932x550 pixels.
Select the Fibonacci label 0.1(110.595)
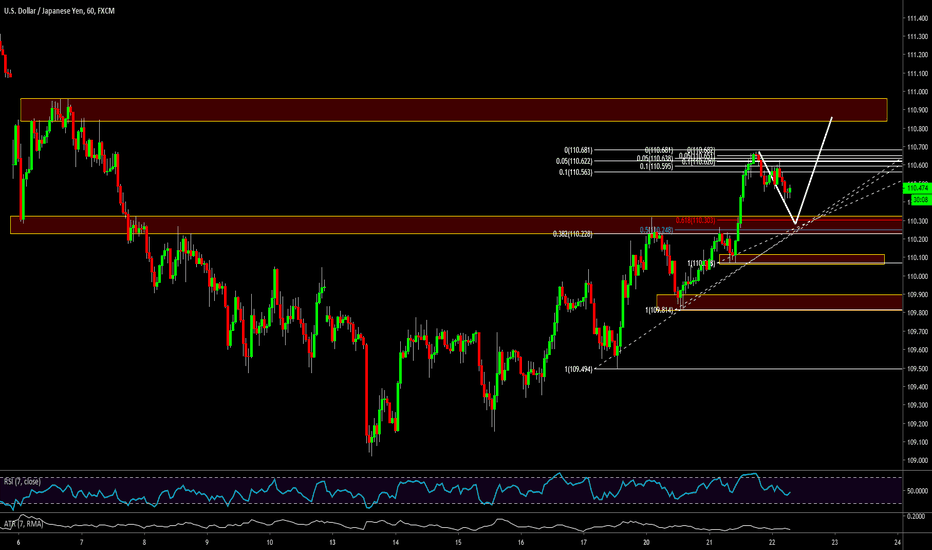(x=656, y=166)
